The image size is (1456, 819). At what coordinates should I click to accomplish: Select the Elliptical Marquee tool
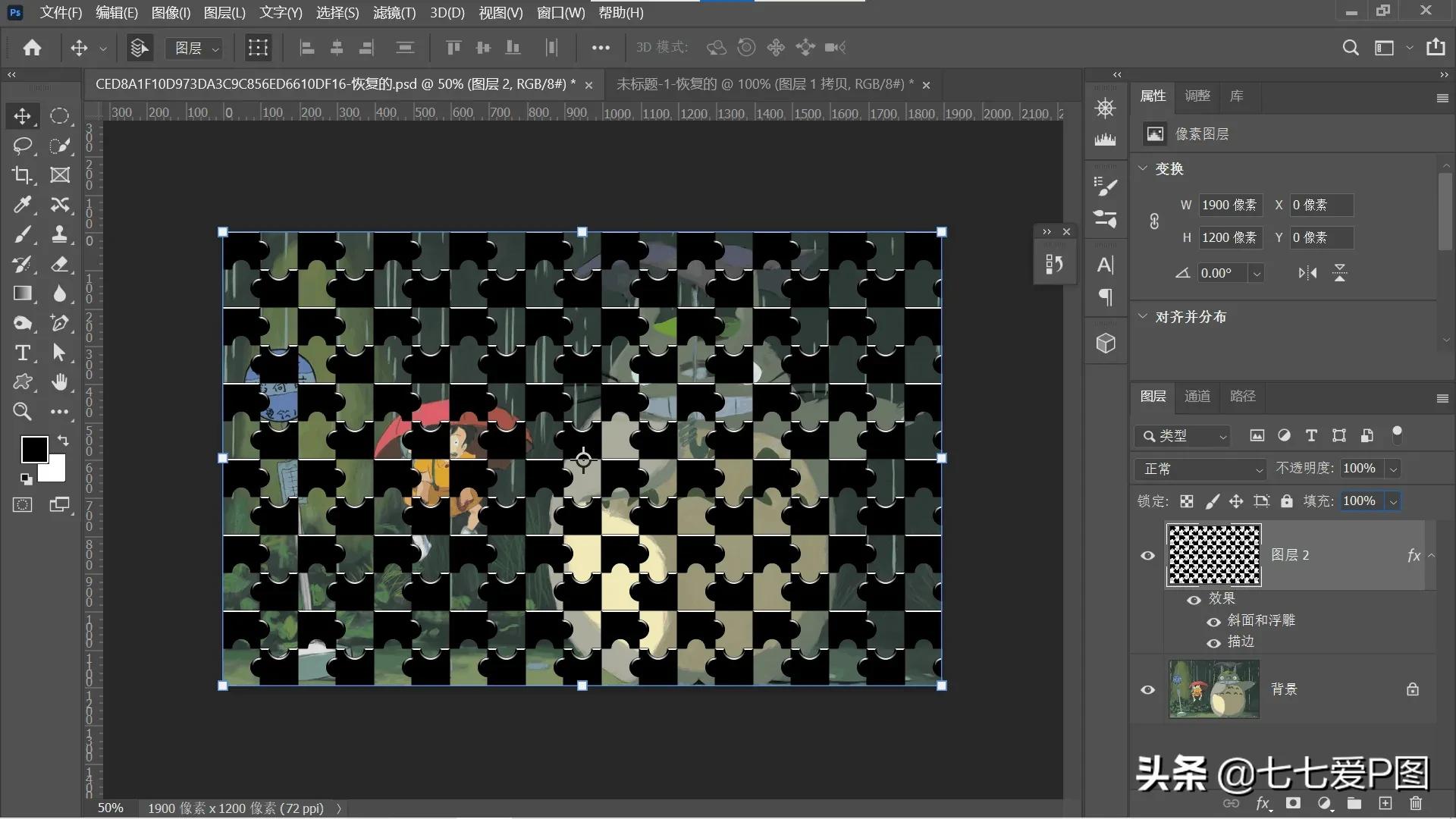pyautogui.click(x=60, y=116)
